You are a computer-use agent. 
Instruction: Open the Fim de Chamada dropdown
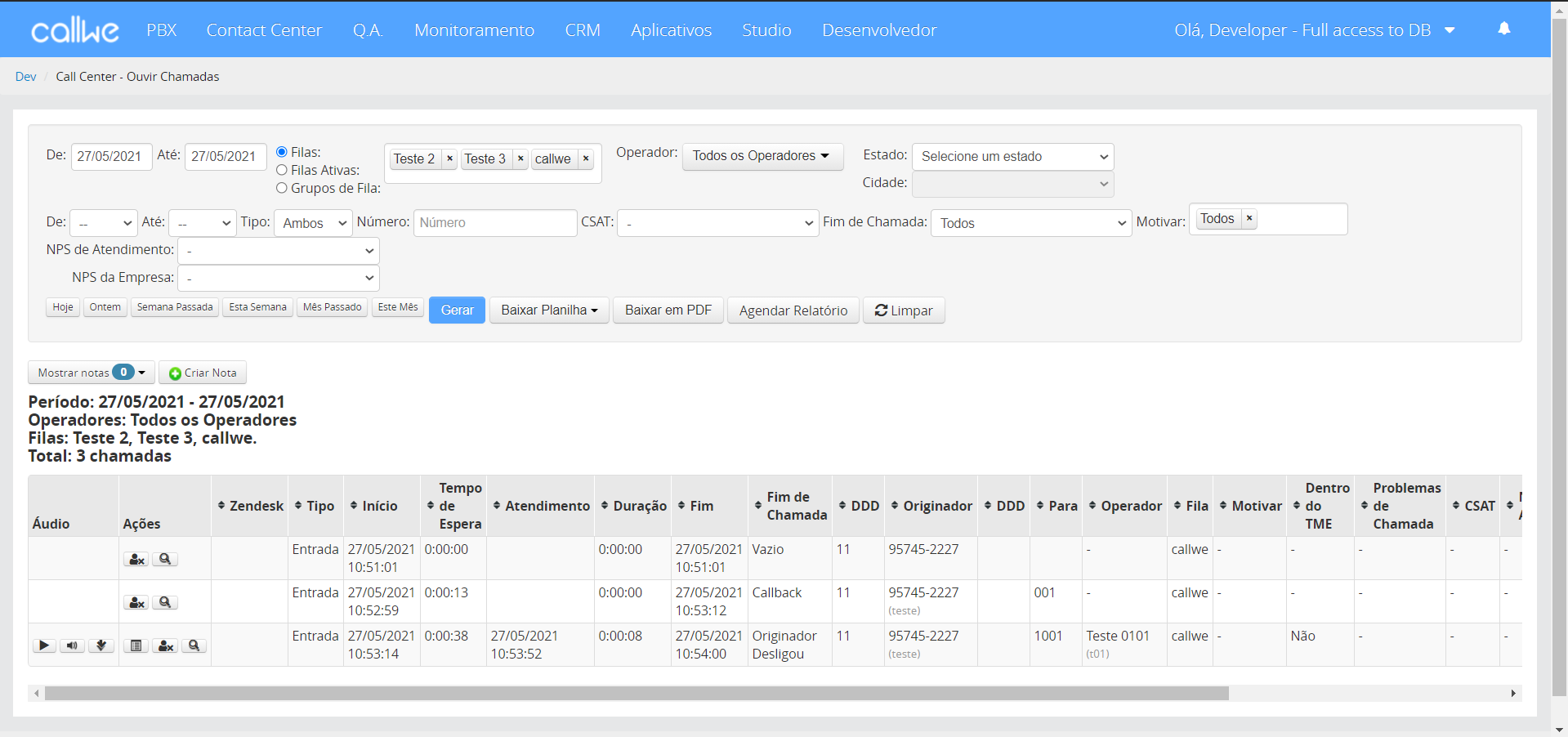click(1031, 223)
